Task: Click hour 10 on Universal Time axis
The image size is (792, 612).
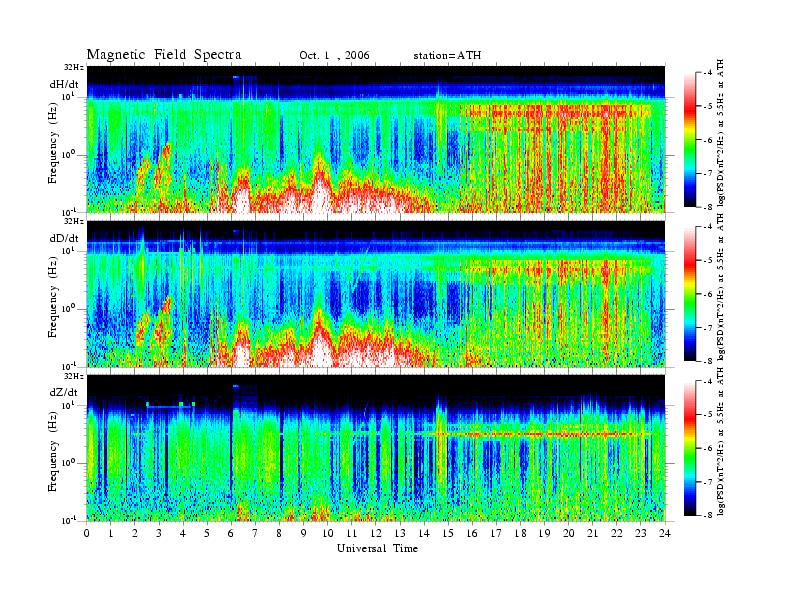Action: click(x=328, y=533)
